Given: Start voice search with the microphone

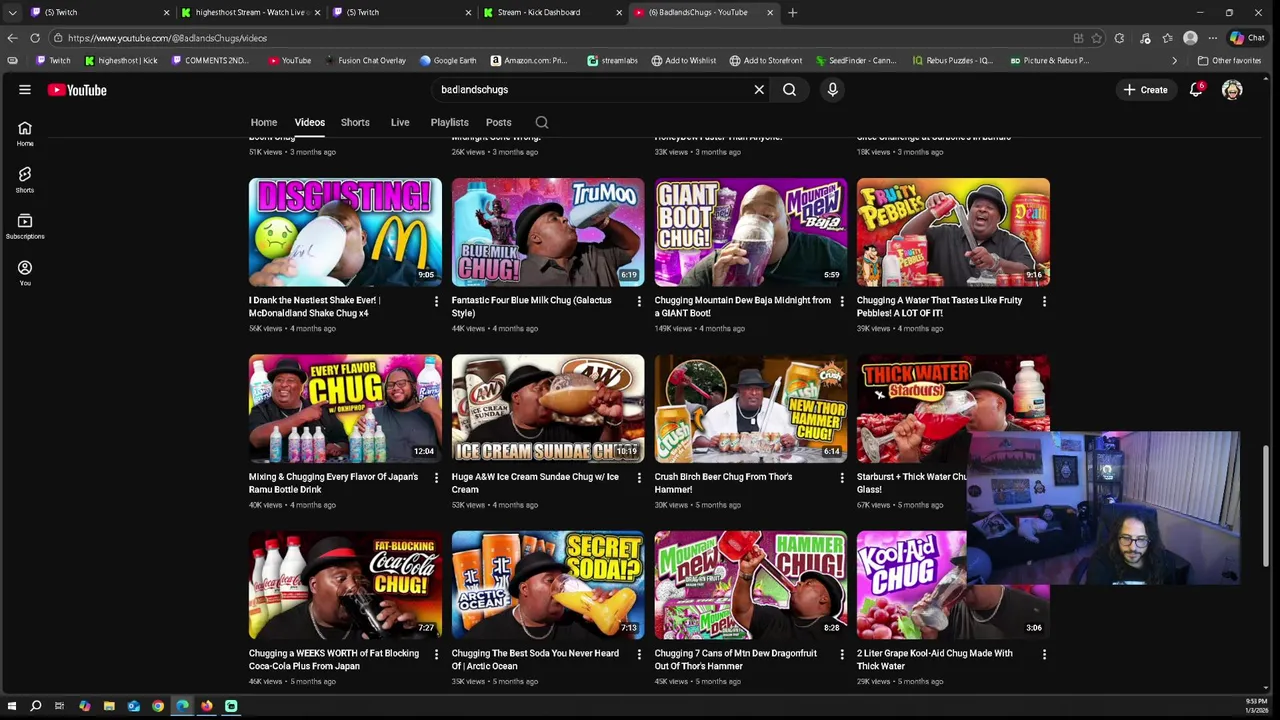Looking at the screenshot, I should (x=832, y=90).
